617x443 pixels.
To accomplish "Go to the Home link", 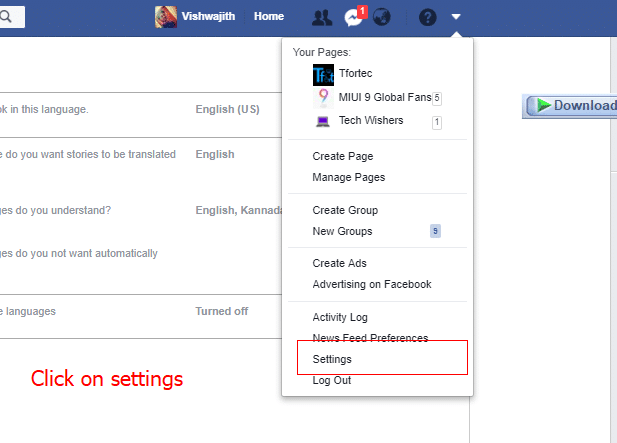I will pos(269,17).
